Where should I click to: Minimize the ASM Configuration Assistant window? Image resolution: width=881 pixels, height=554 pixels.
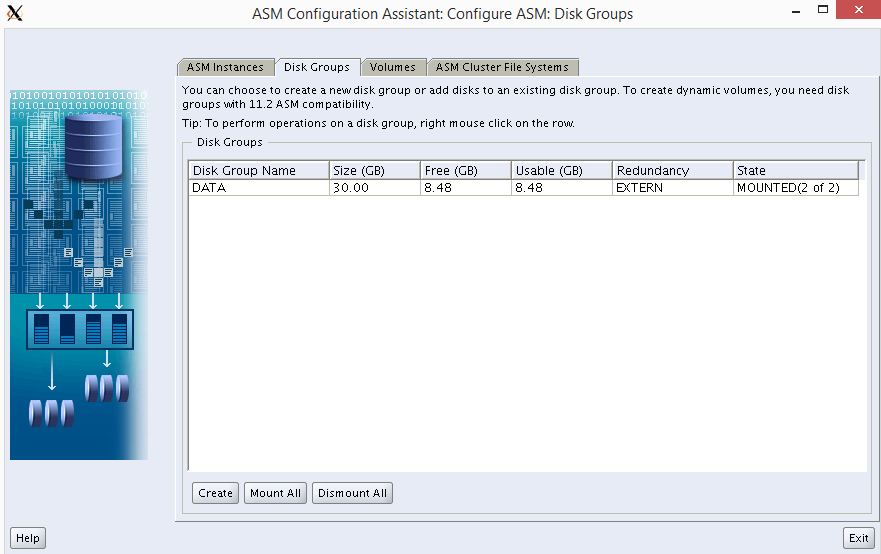coord(794,10)
